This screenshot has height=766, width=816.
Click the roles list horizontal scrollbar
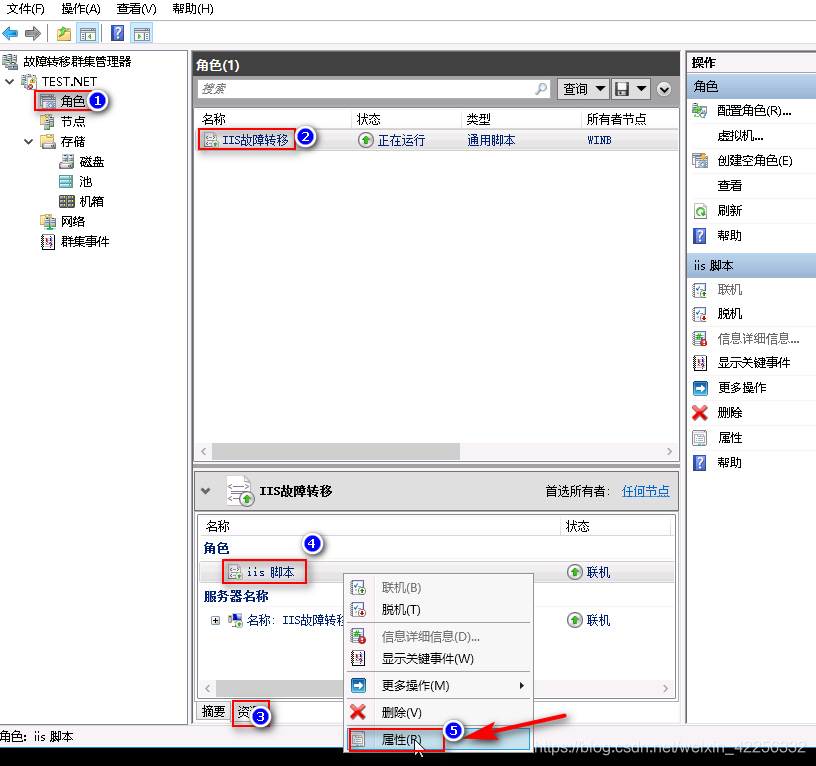click(x=336, y=451)
